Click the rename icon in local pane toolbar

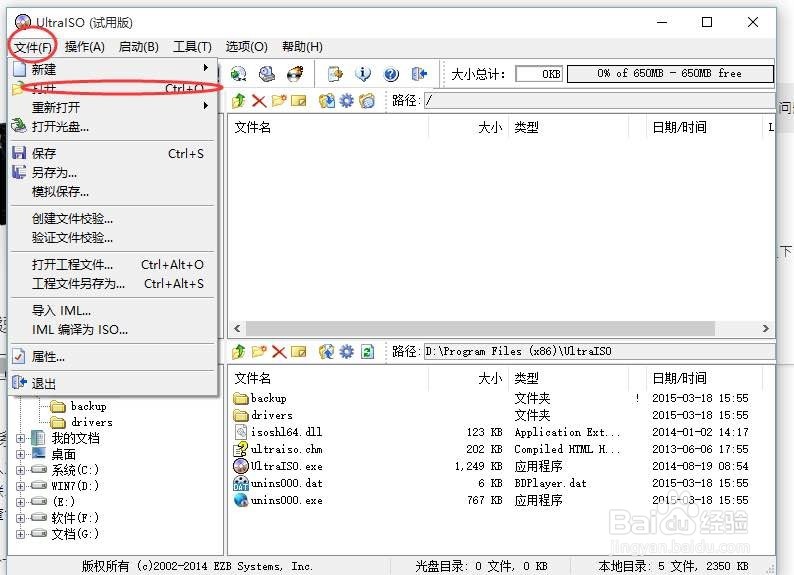tap(299, 351)
